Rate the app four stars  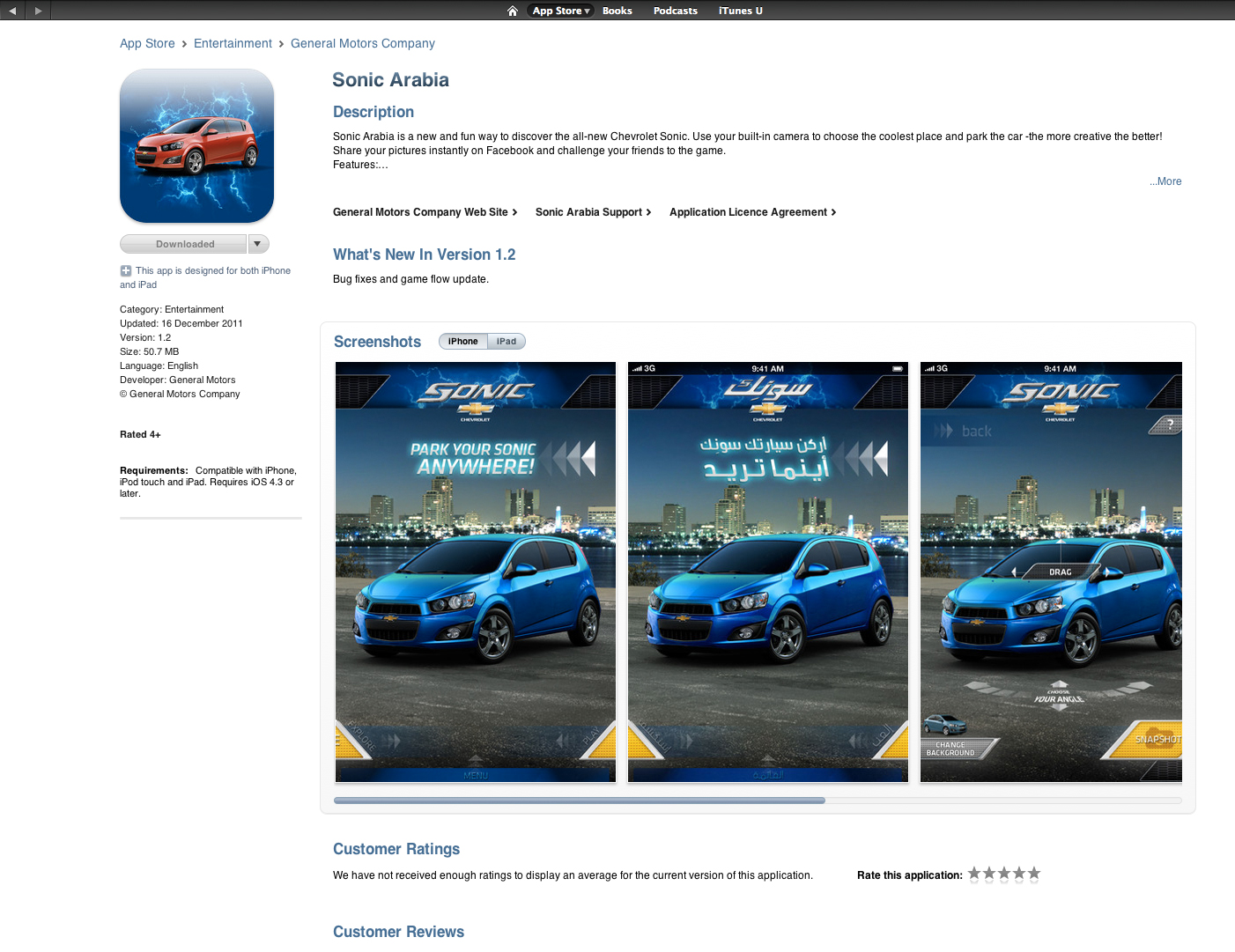[x=1019, y=875]
